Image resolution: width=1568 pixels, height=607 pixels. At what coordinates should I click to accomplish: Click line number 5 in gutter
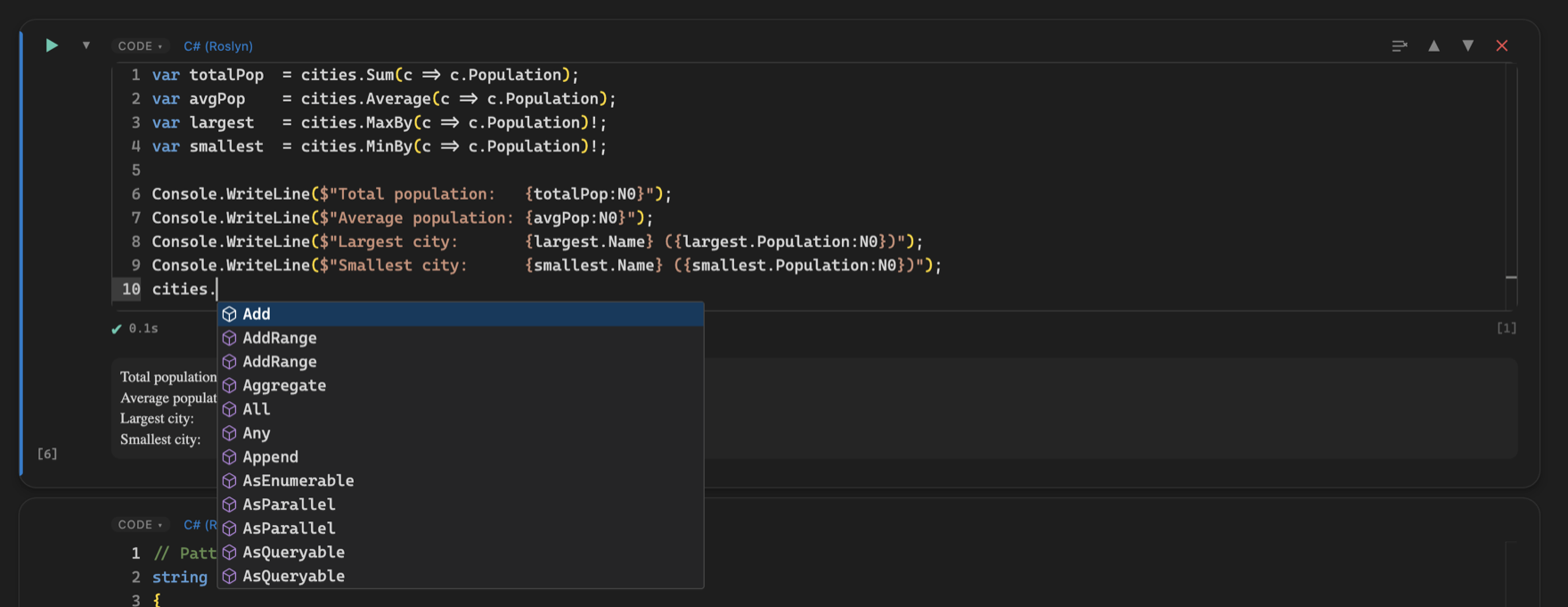(135, 170)
